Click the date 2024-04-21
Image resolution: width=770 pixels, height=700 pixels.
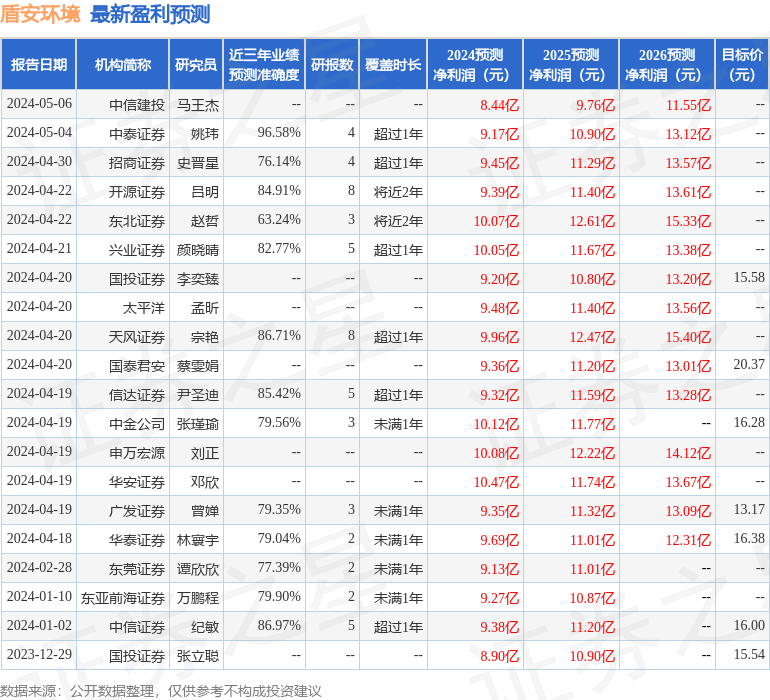click(39, 249)
